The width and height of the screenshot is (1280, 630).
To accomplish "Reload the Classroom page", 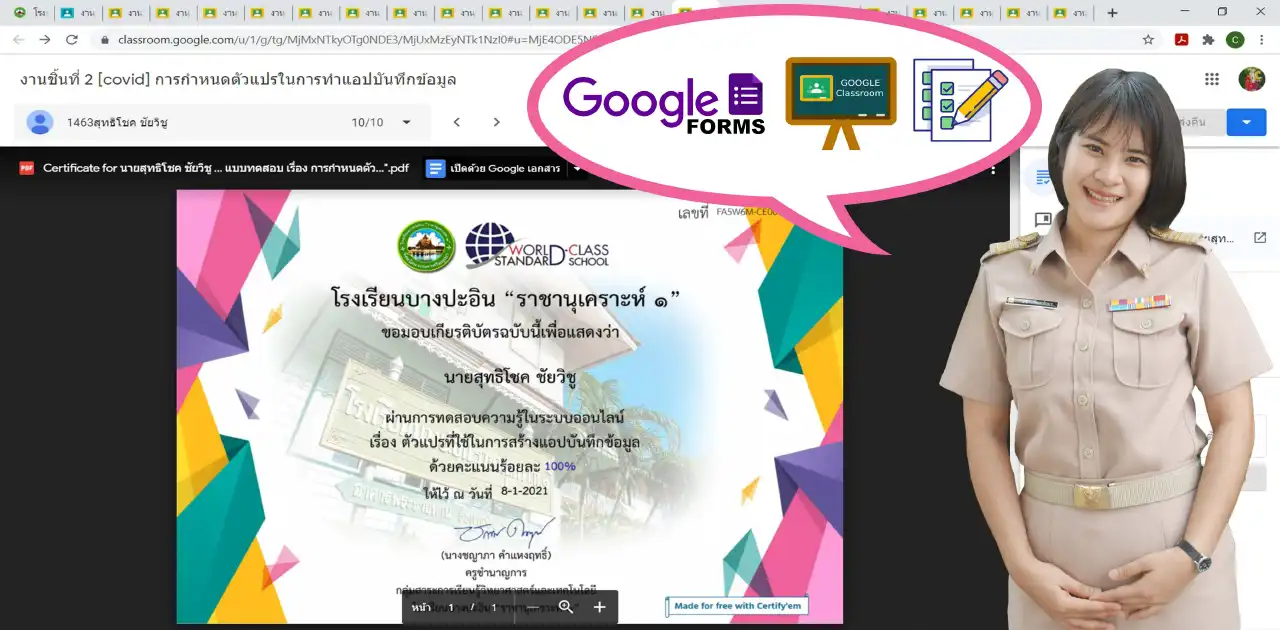I will tap(72, 40).
